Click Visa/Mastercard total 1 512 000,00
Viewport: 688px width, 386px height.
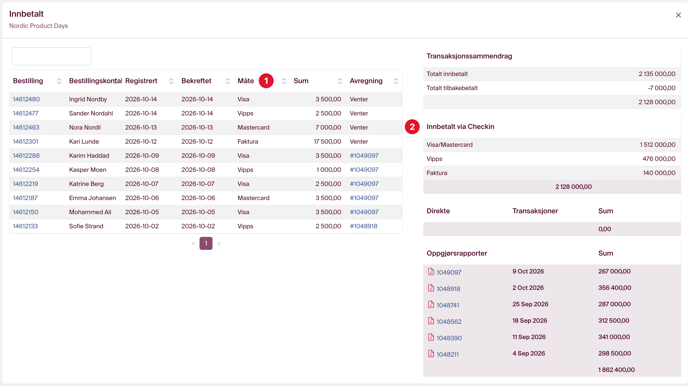pyautogui.click(x=657, y=144)
